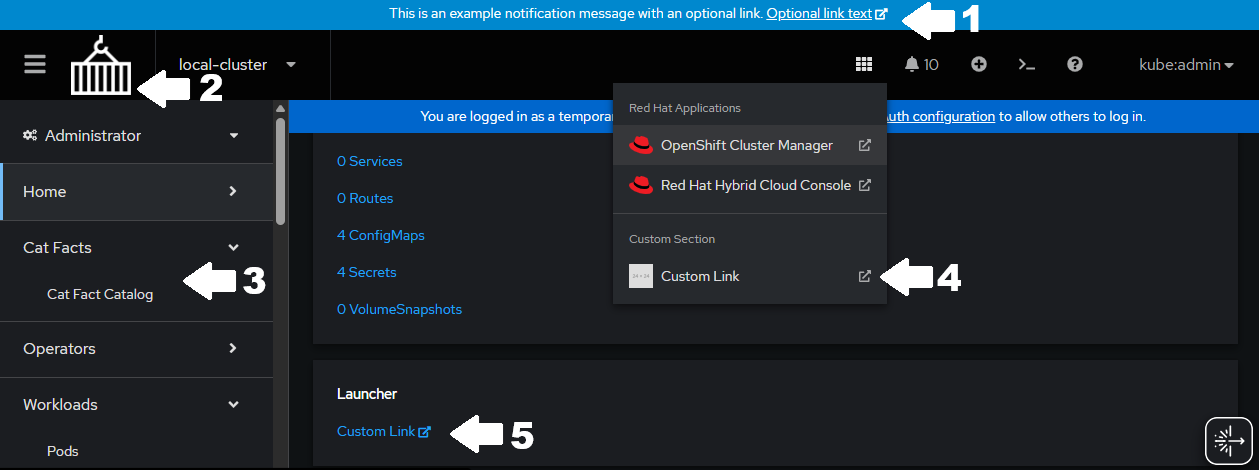Open the 4 ConfigMaps link
The image size is (1259, 470).
(381, 235)
